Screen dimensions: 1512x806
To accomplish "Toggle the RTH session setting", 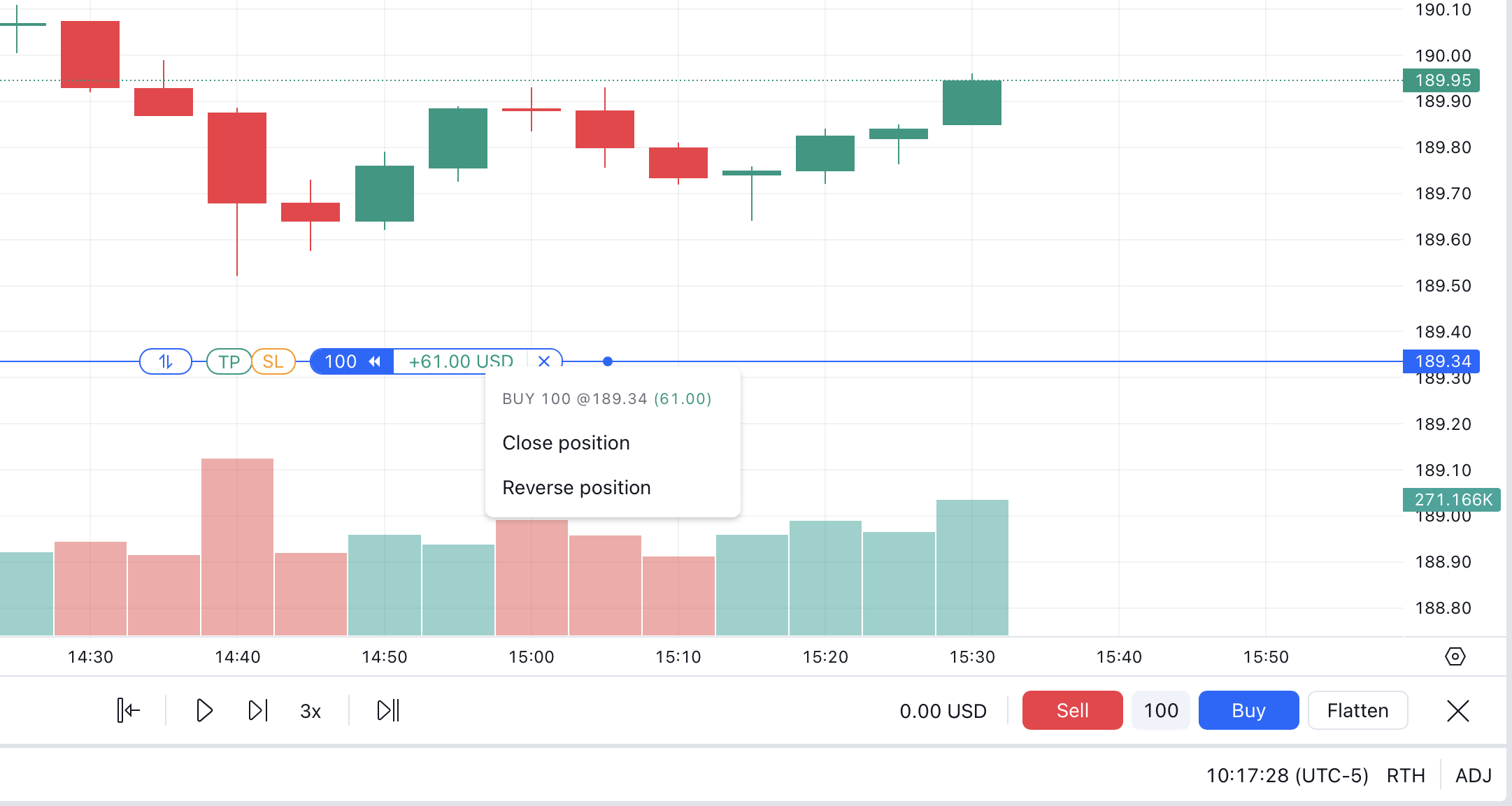I will [1405, 775].
